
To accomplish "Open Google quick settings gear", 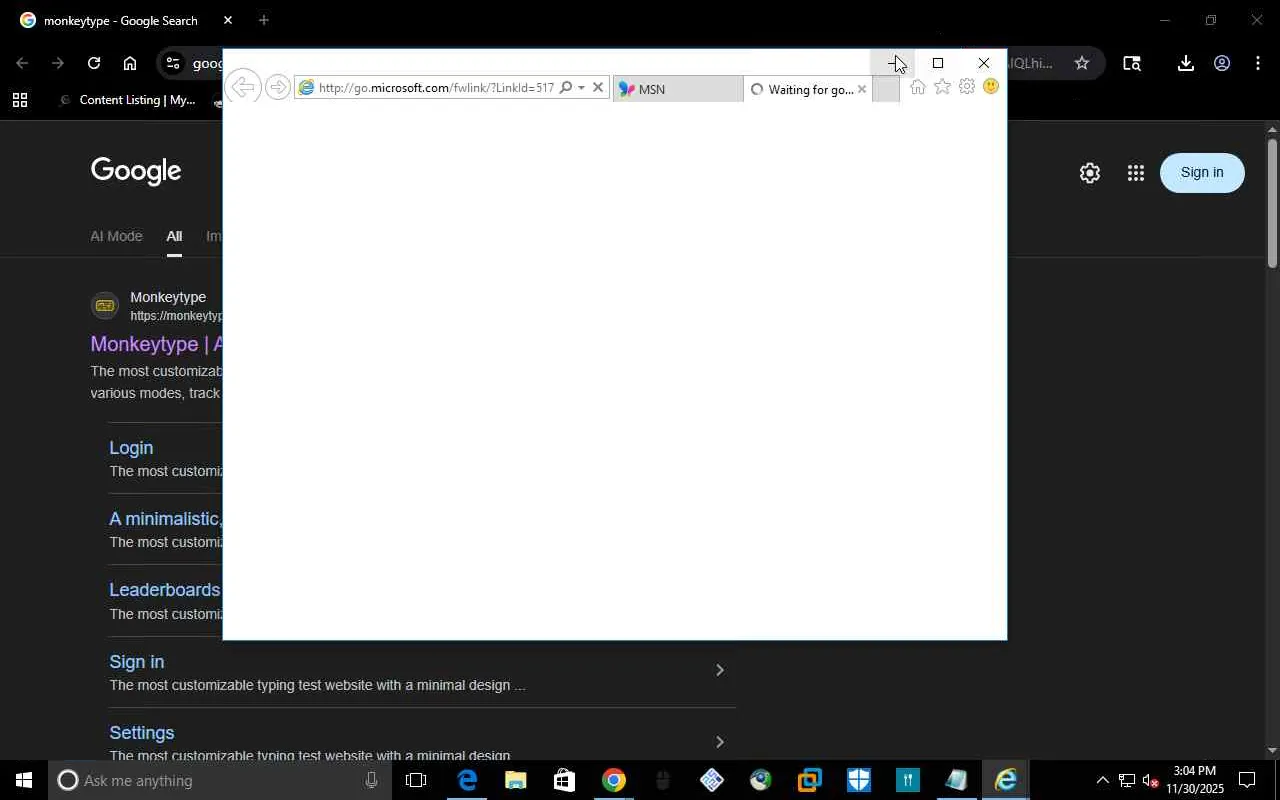I will point(1090,173).
